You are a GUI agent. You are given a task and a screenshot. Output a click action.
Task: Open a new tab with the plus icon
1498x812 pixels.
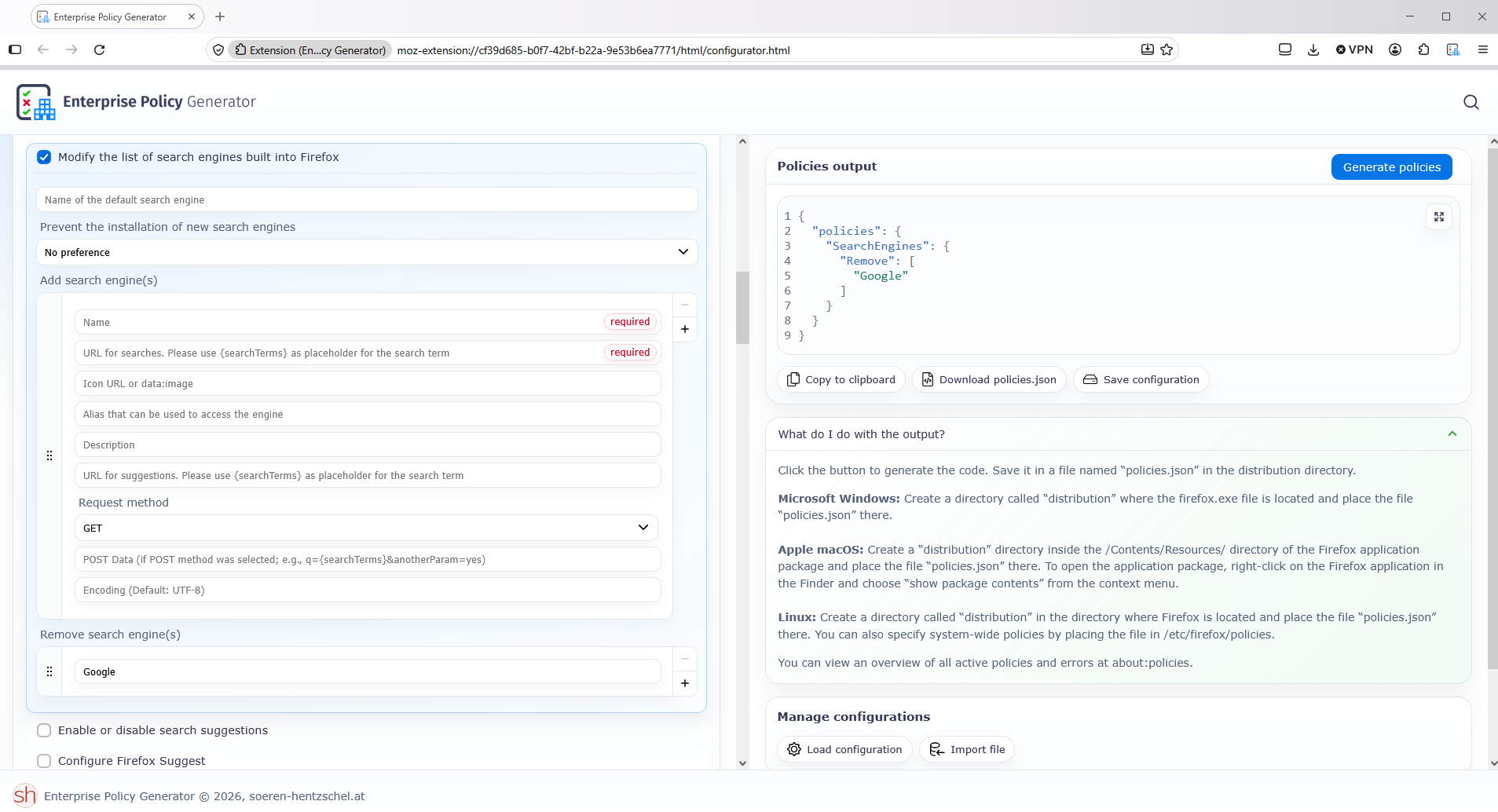tap(220, 16)
